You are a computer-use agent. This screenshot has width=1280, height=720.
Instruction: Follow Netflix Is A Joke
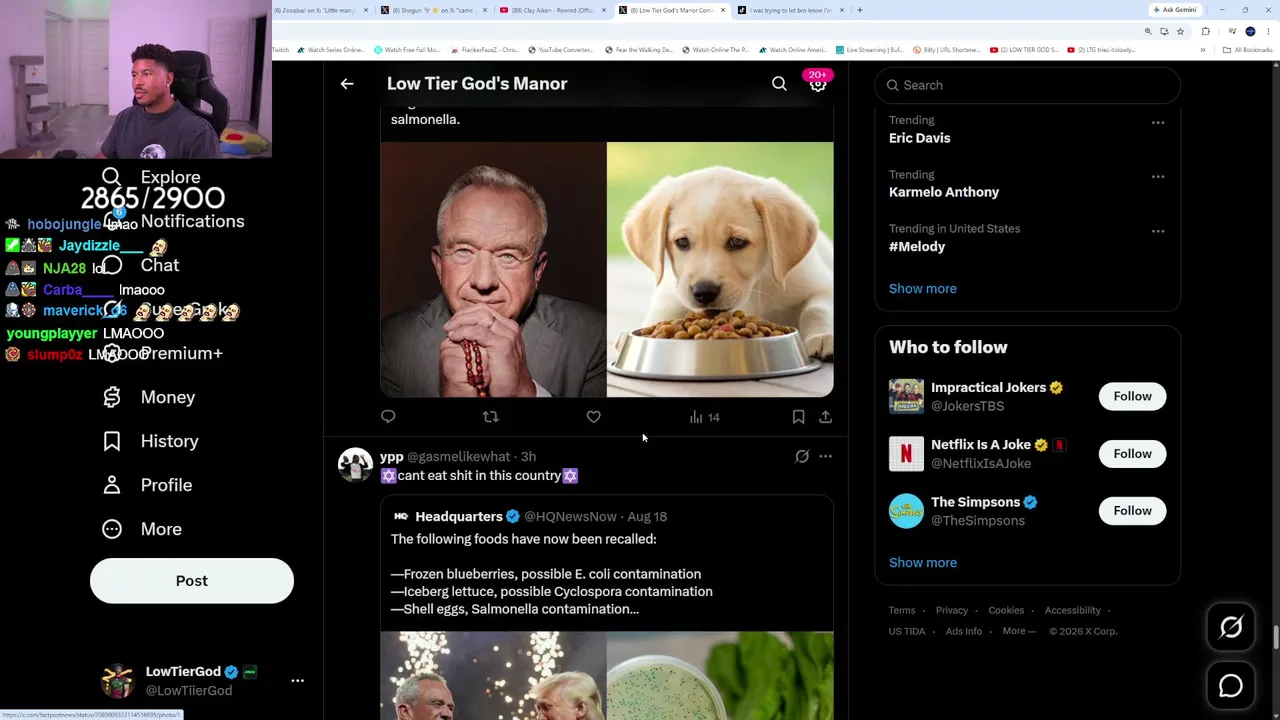[x=1132, y=454]
